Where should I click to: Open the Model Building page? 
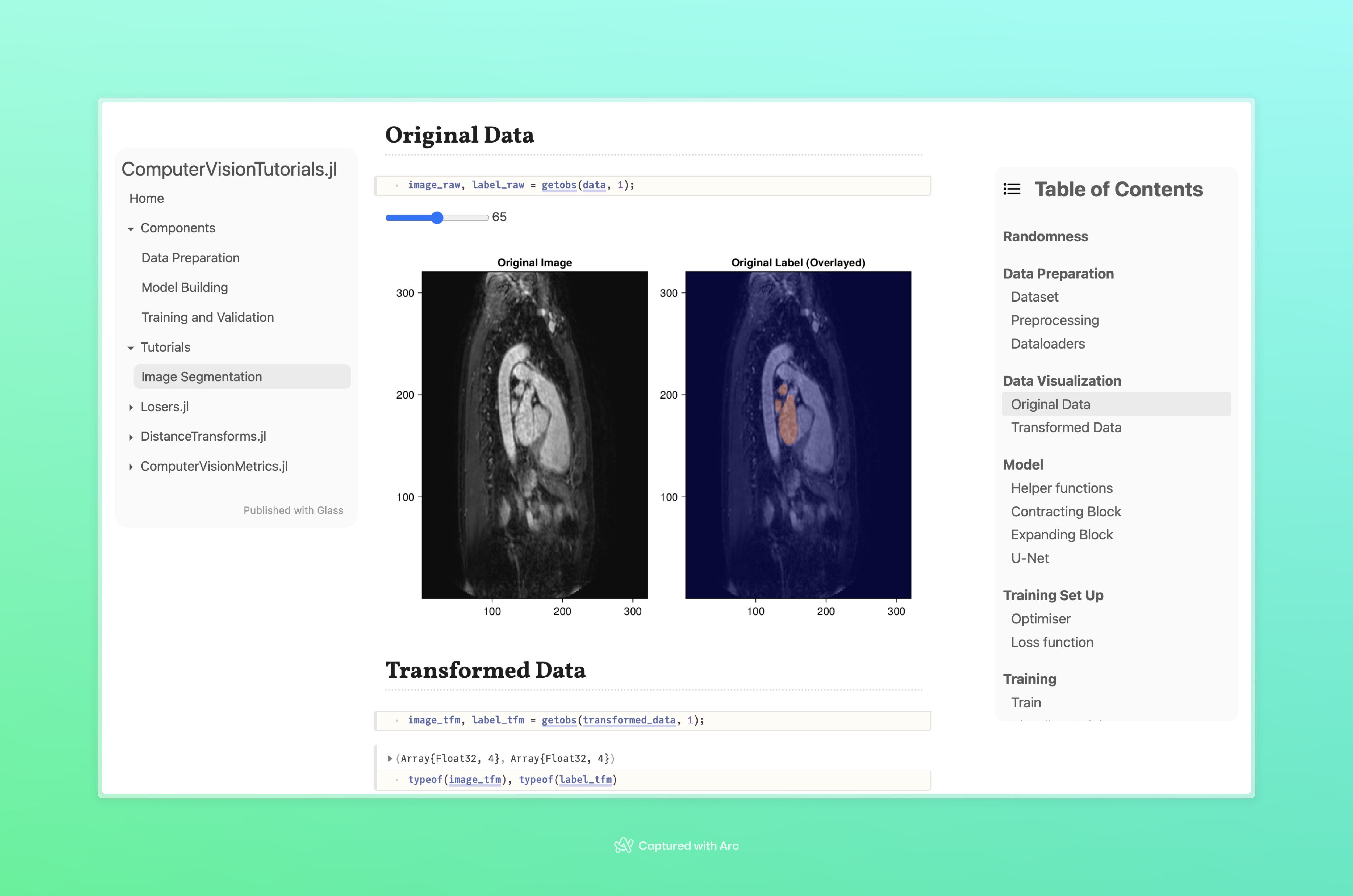pyautogui.click(x=184, y=287)
